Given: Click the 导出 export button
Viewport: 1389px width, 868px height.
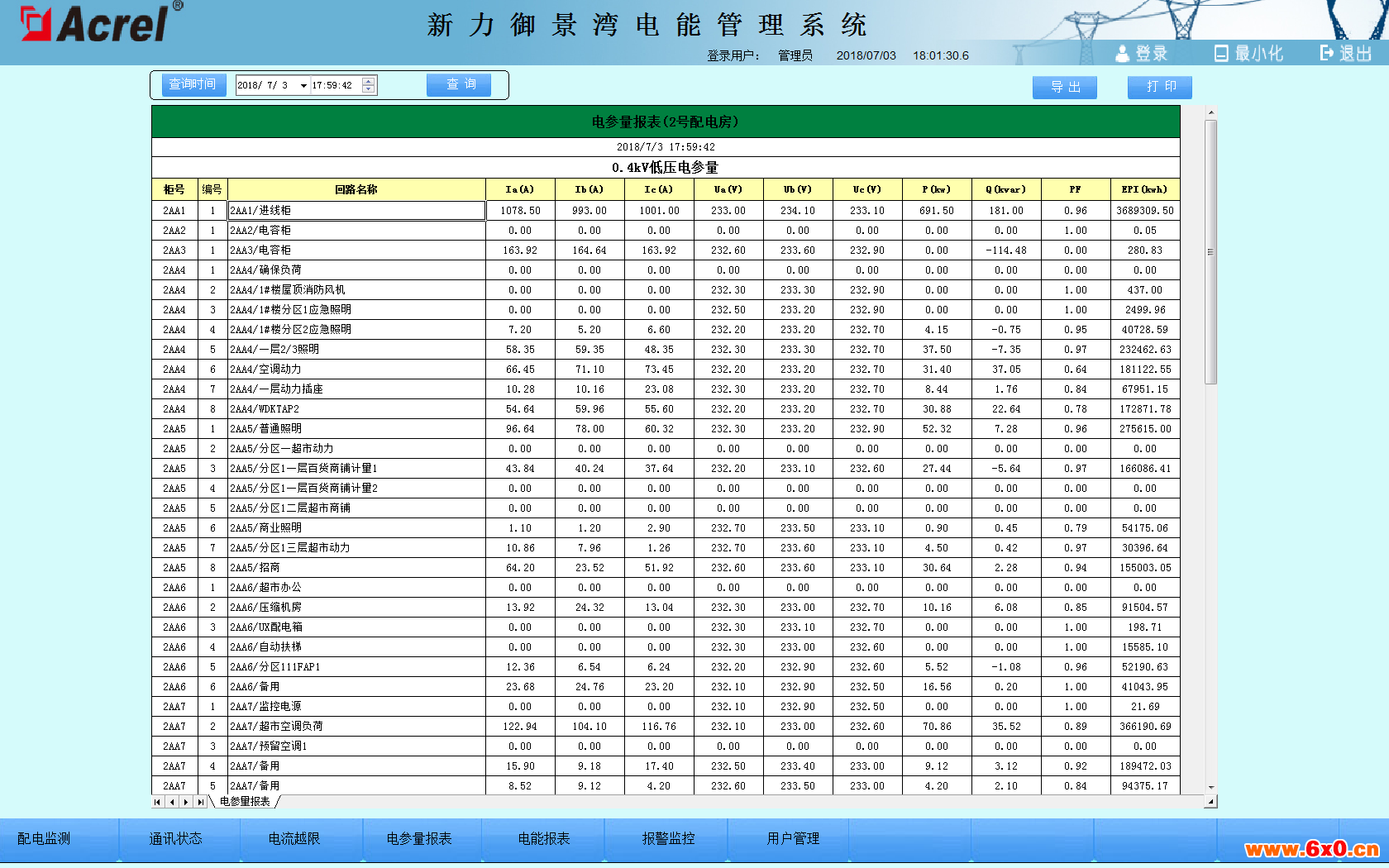Looking at the screenshot, I should point(1064,87).
